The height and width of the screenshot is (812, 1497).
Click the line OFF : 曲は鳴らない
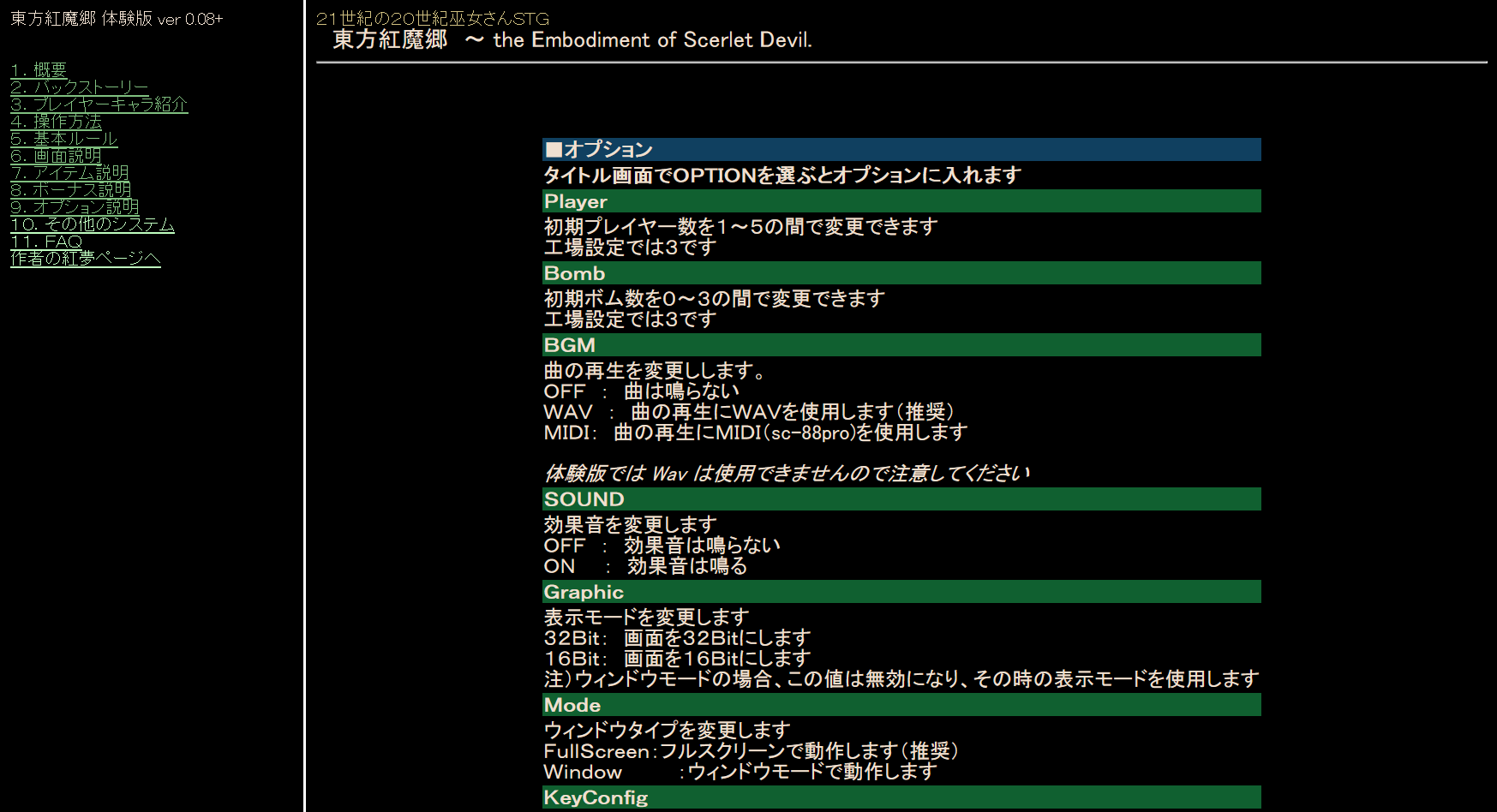click(642, 391)
